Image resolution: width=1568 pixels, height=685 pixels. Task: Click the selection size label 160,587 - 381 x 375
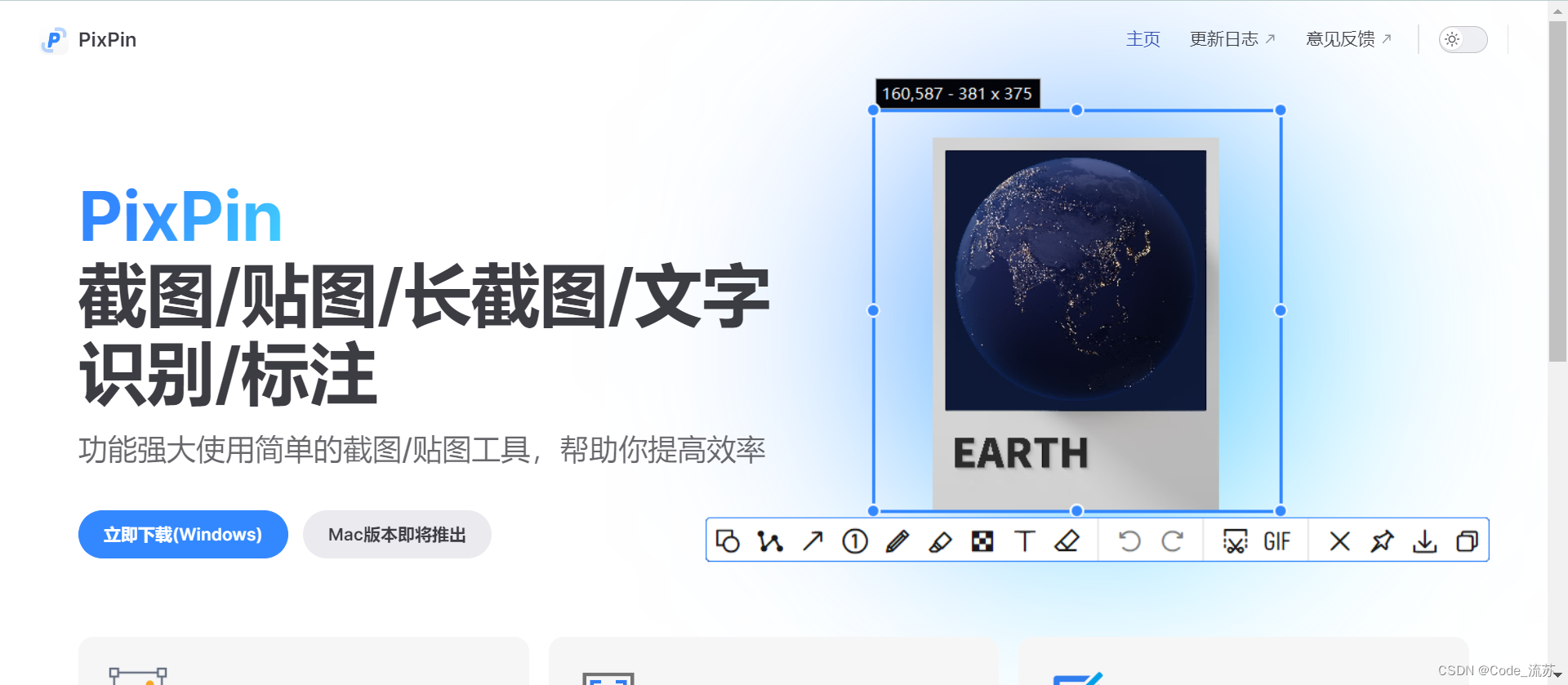click(957, 94)
